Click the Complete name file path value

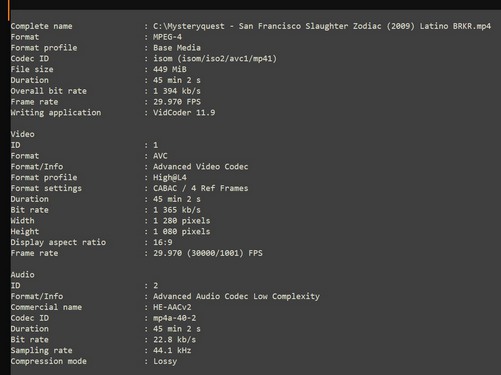[x=322, y=26]
